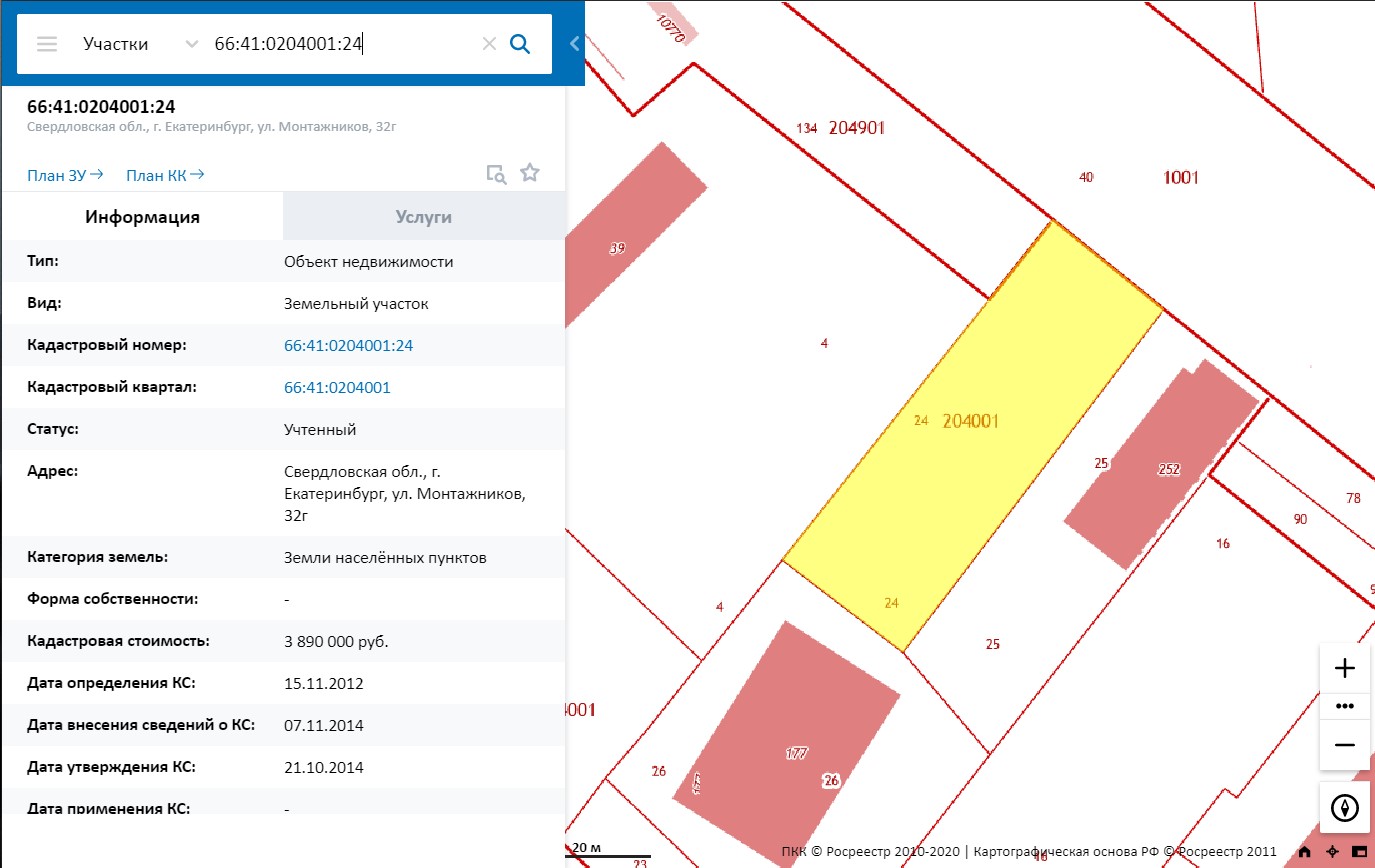Click the home icon at map bottom

[x=1304, y=852]
